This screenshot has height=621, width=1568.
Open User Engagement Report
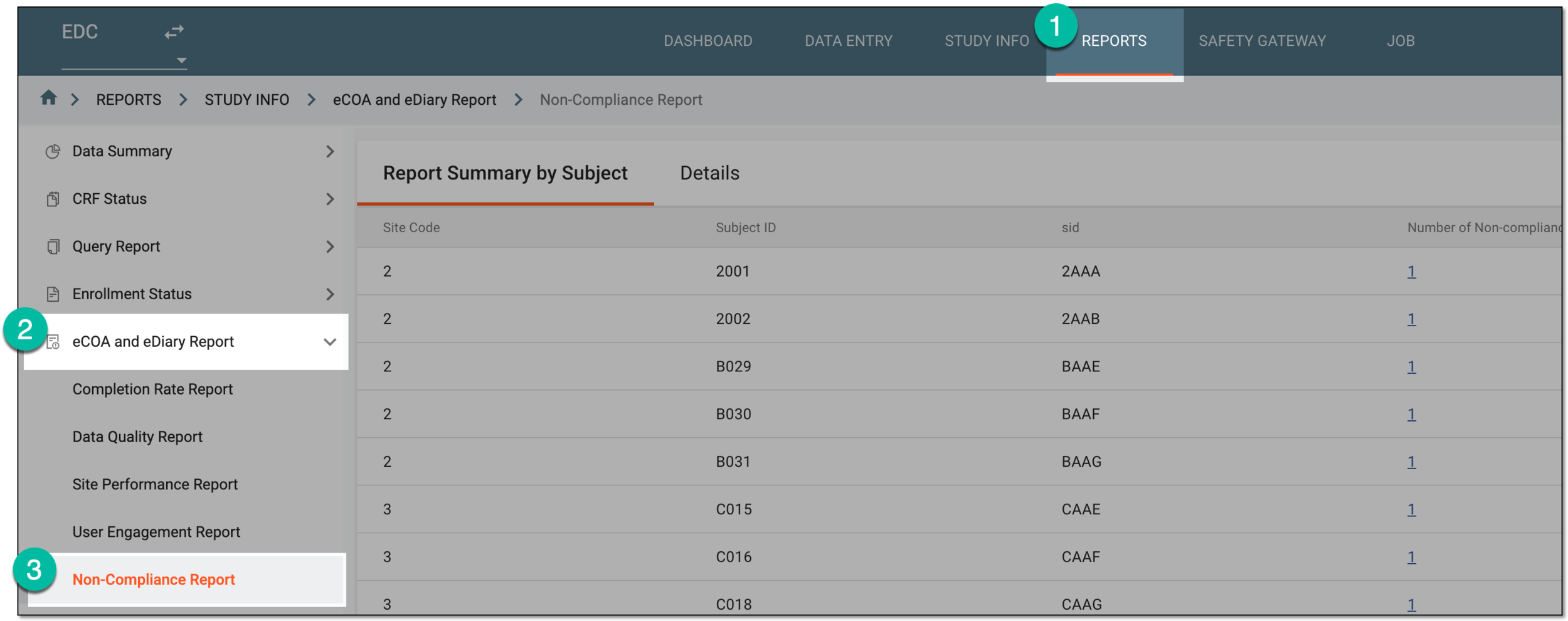point(156,532)
